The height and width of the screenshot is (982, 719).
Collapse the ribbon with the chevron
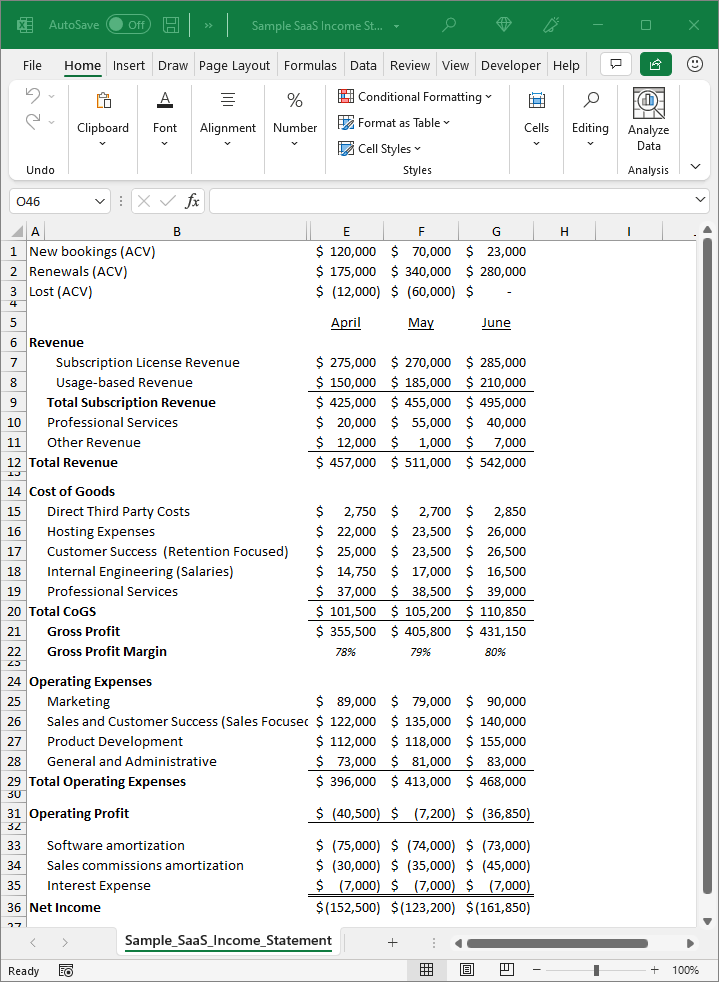point(695,167)
